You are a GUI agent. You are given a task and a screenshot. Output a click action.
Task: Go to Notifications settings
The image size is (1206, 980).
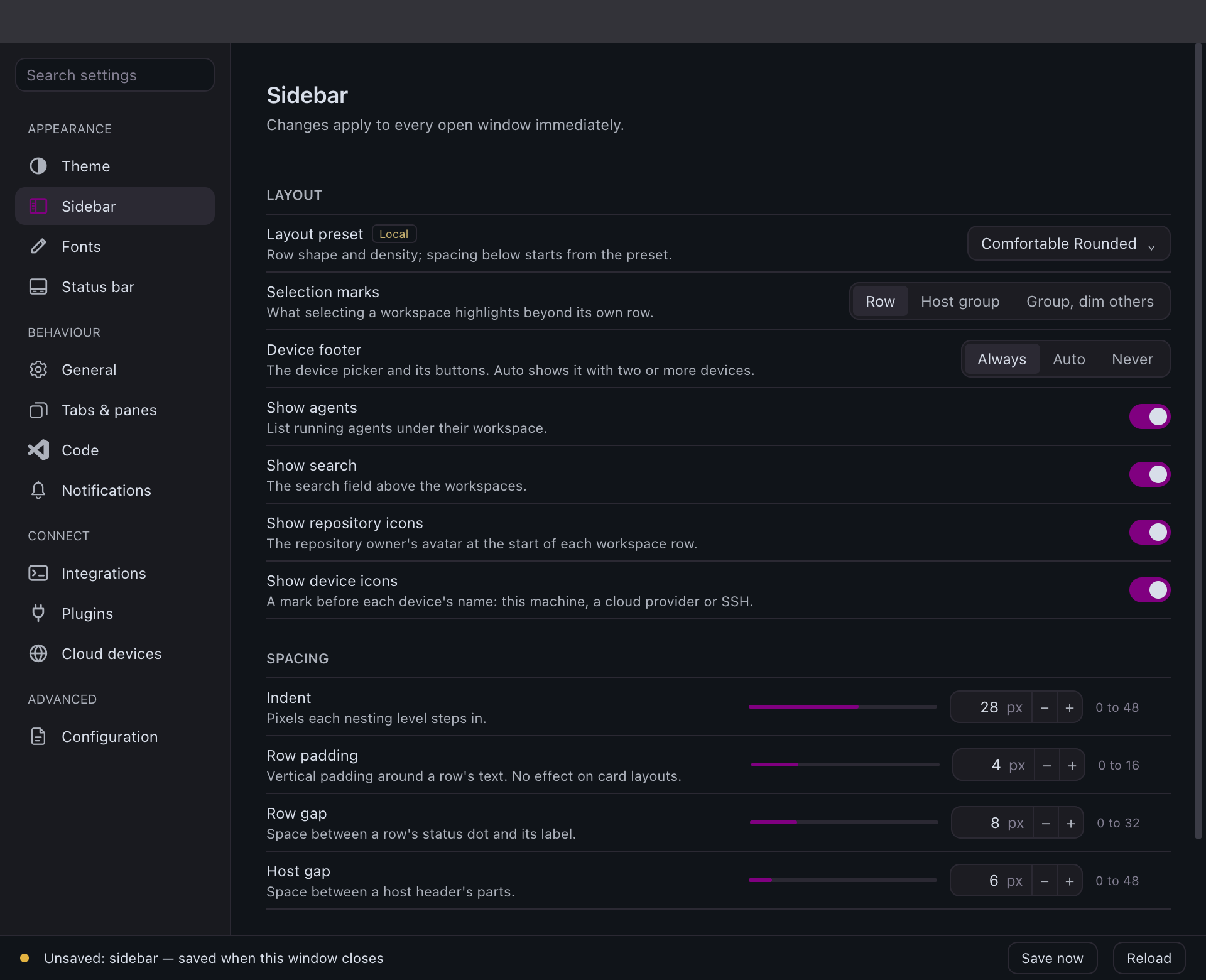tap(115, 490)
